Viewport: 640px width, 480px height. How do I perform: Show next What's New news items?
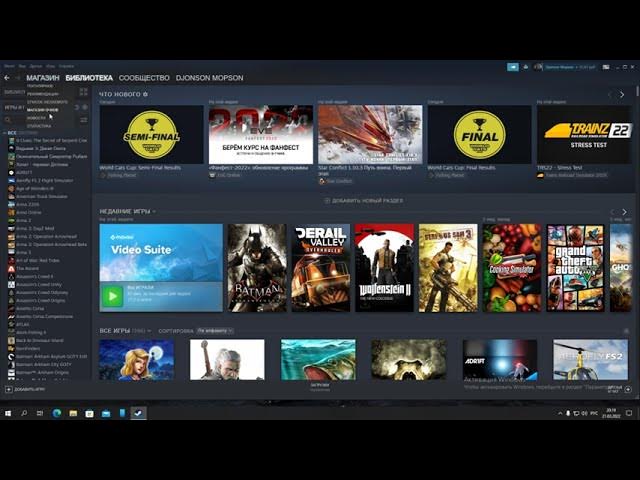pos(622,94)
